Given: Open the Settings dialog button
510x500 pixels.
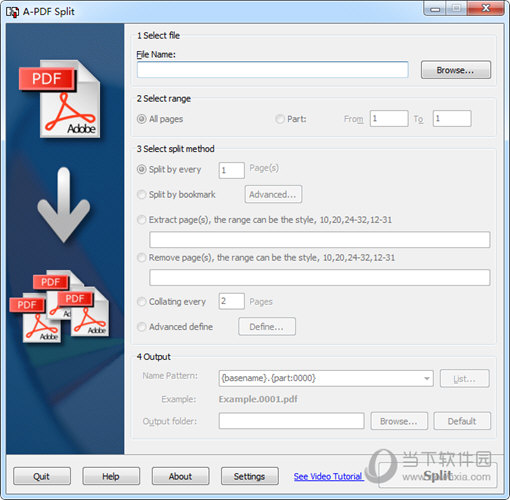Looking at the screenshot, I should tap(250, 476).
